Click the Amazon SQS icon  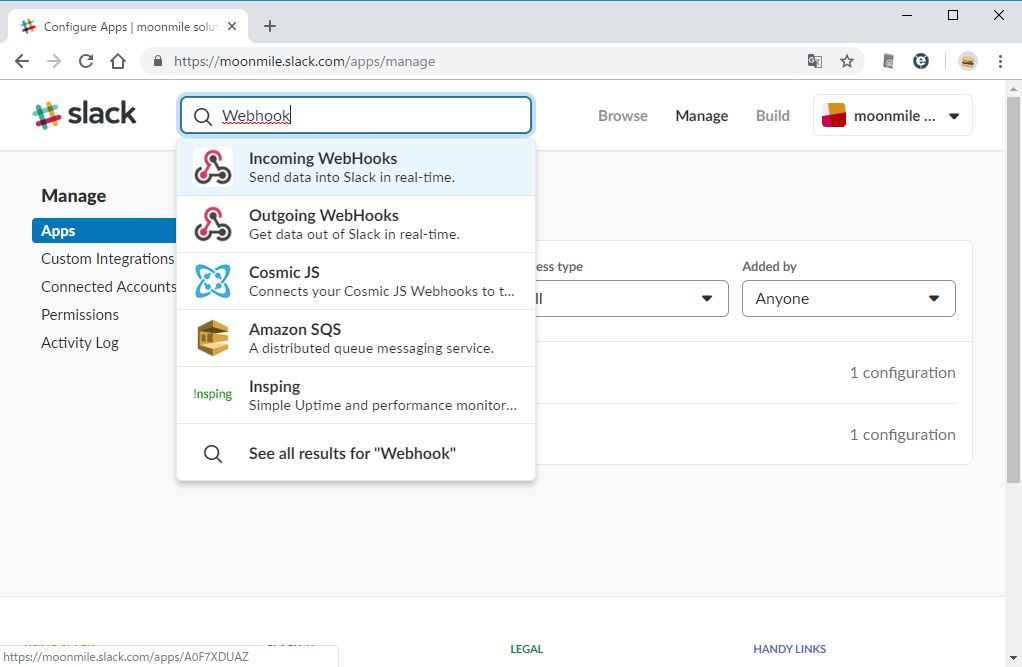212,338
